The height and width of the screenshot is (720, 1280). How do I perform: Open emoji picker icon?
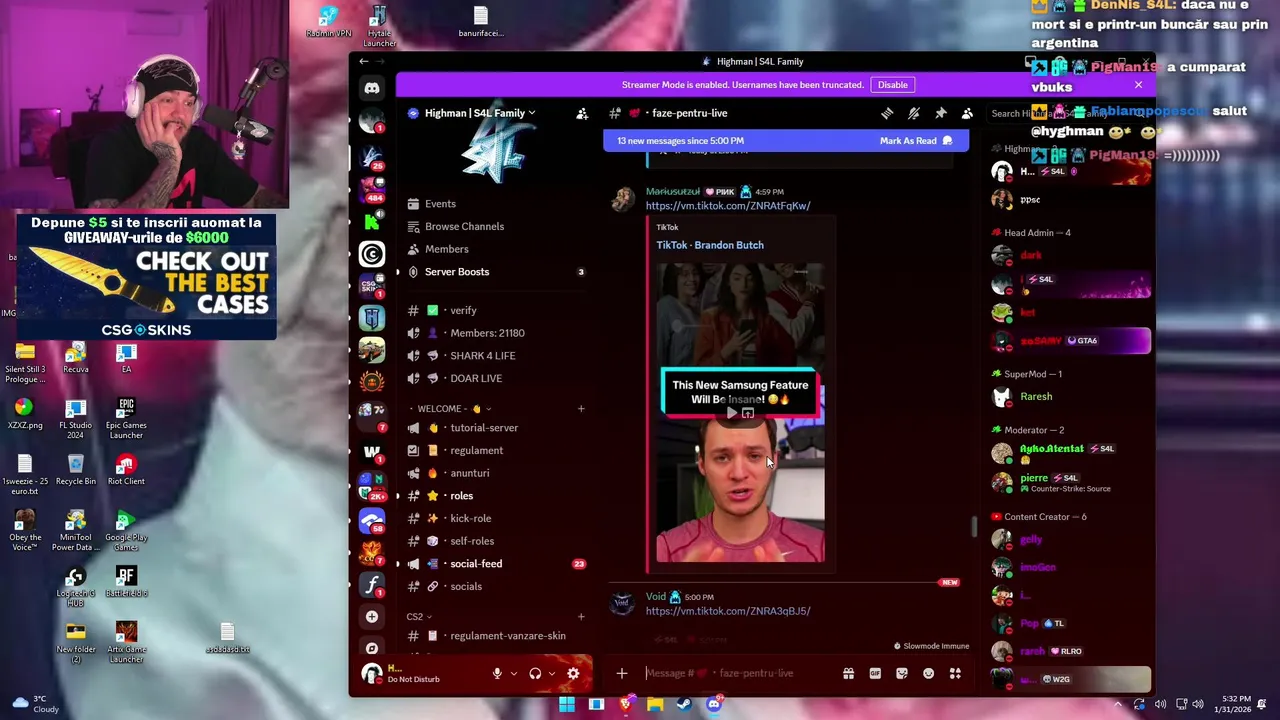(929, 674)
